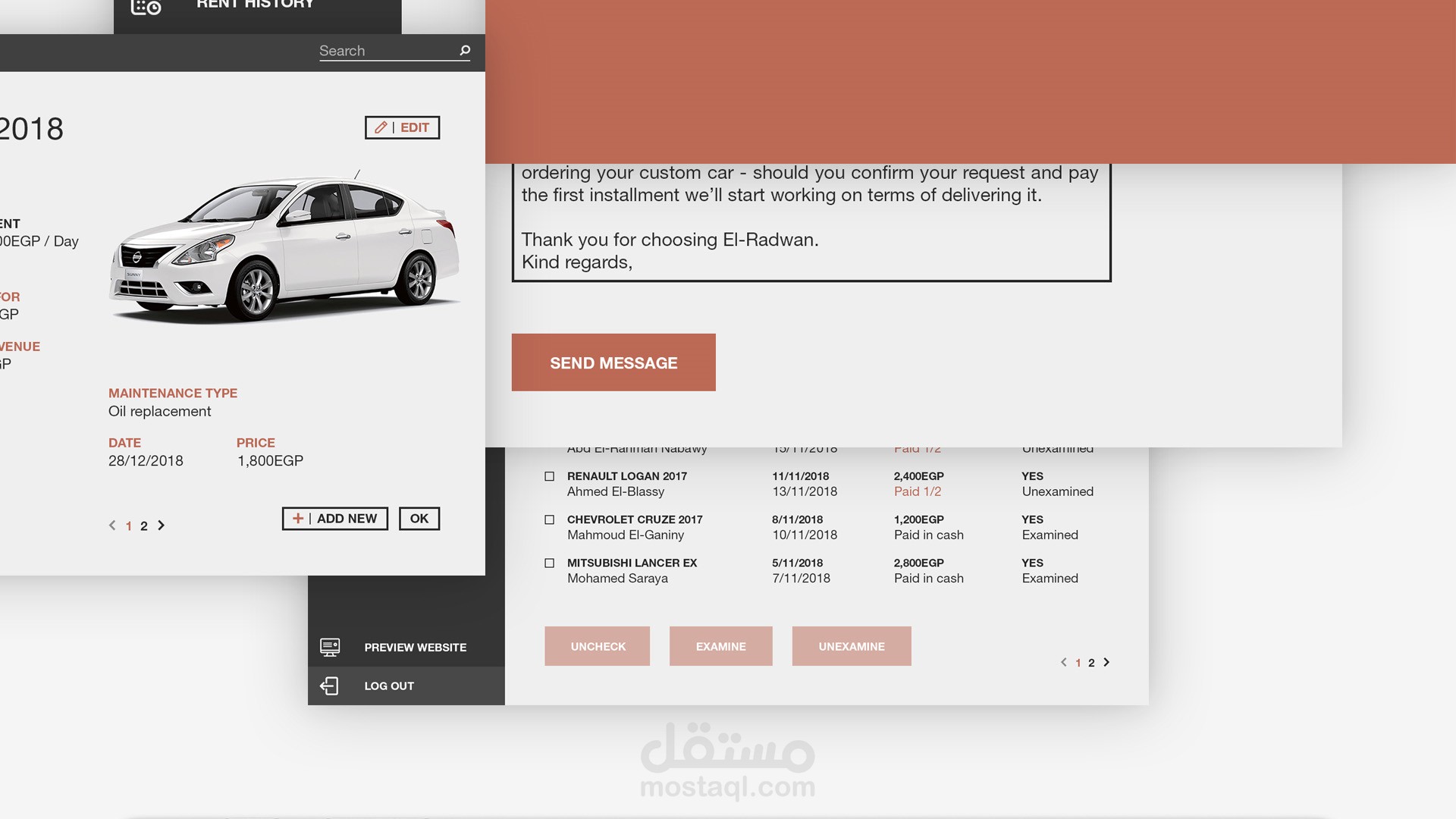Open the Rent History tab
1456x819 pixels.
pos(256,6)
